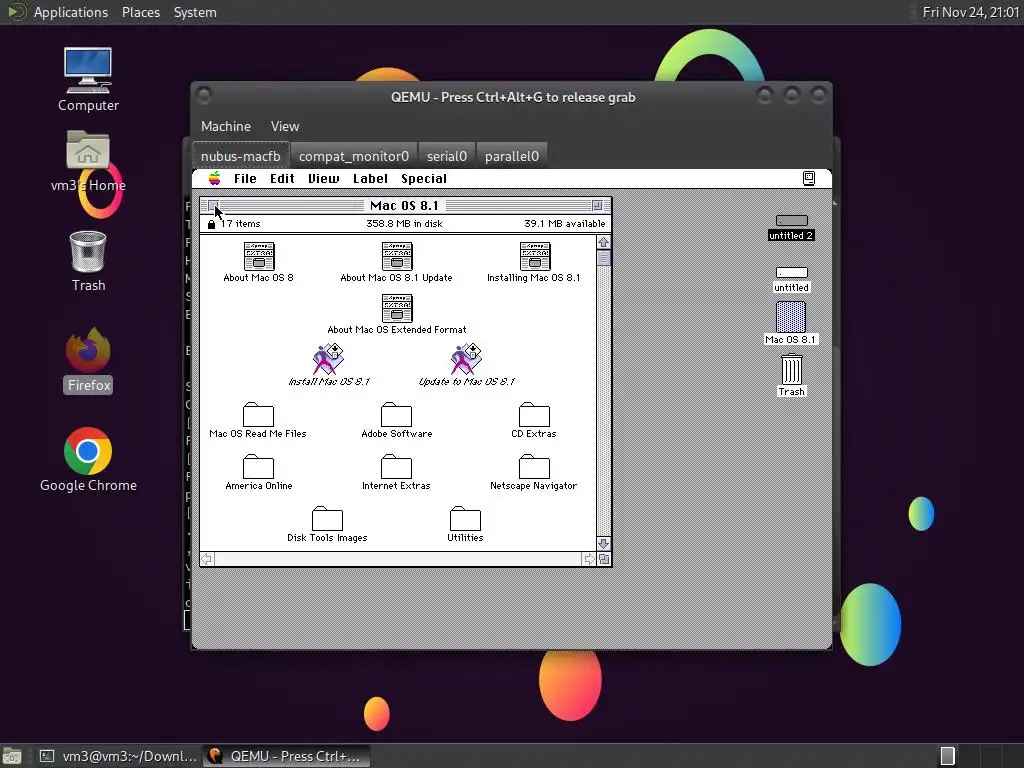Select the CD Extras folder
The width and height of the screenshot is (1024, 768).
(x=534, y=414)
